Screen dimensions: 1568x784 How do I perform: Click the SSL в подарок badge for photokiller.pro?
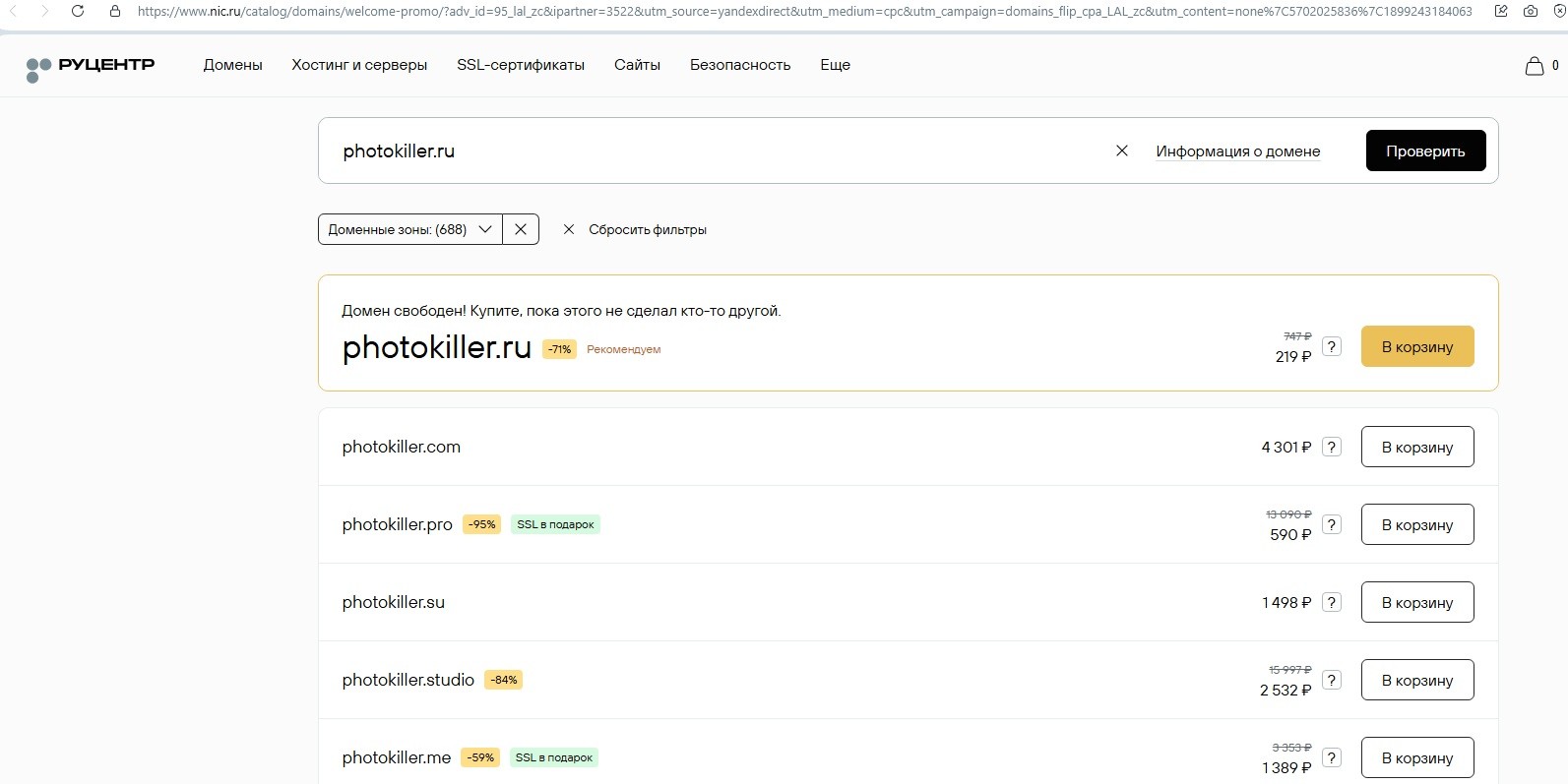pos(555,524)
